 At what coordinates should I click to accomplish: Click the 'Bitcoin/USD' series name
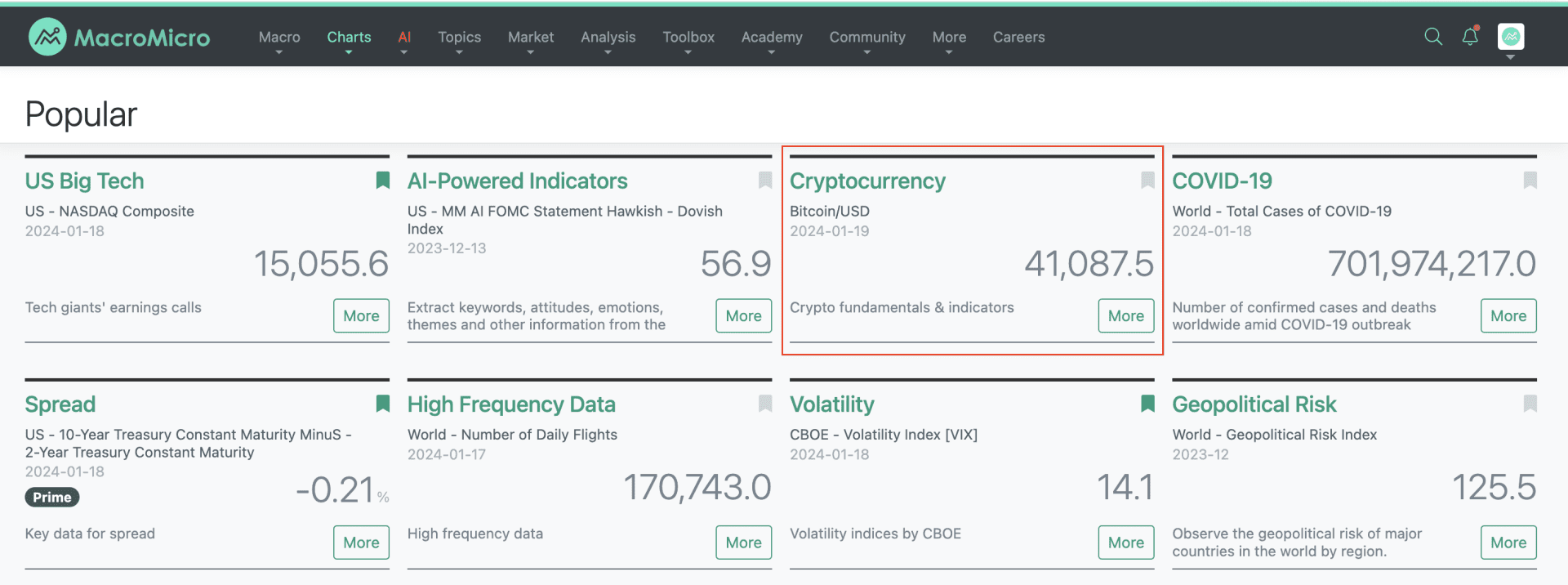click(830, 211)
